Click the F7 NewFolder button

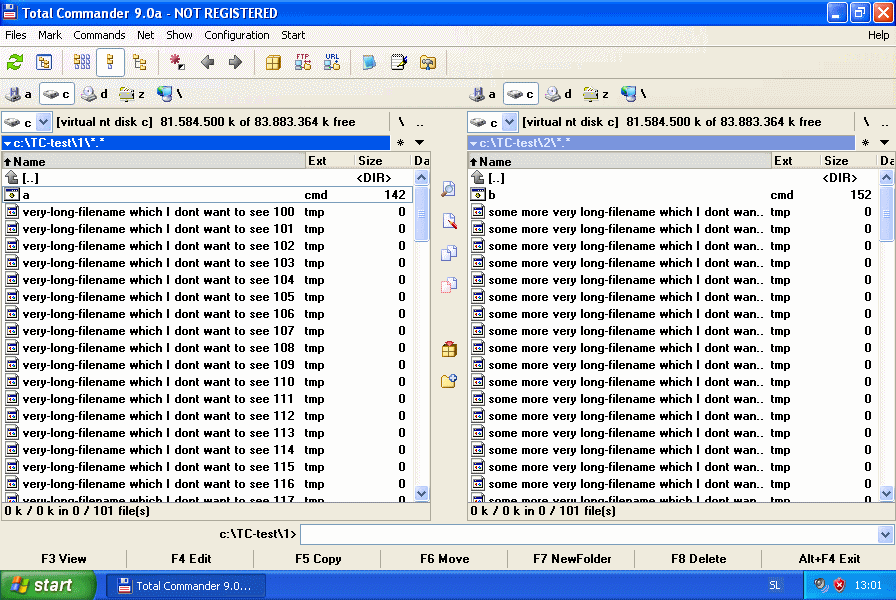[572, 559]
